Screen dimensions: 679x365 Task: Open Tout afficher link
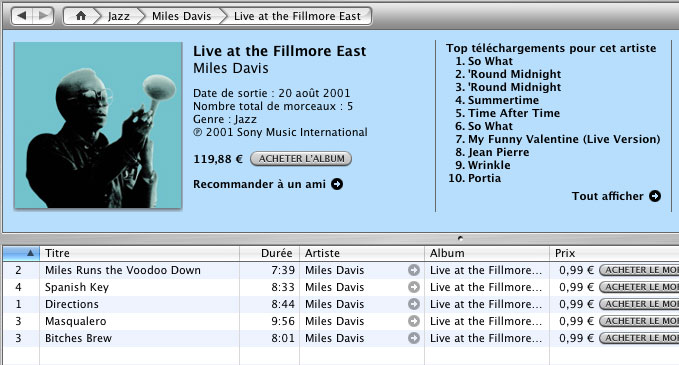pos(607,196)
